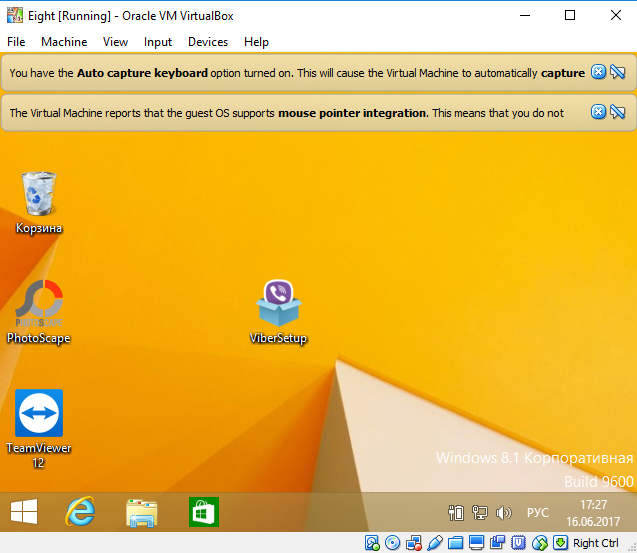The width and height of the screenshot is (637, 553).
Task: Open the Input menu
Action: coord(158,42)
